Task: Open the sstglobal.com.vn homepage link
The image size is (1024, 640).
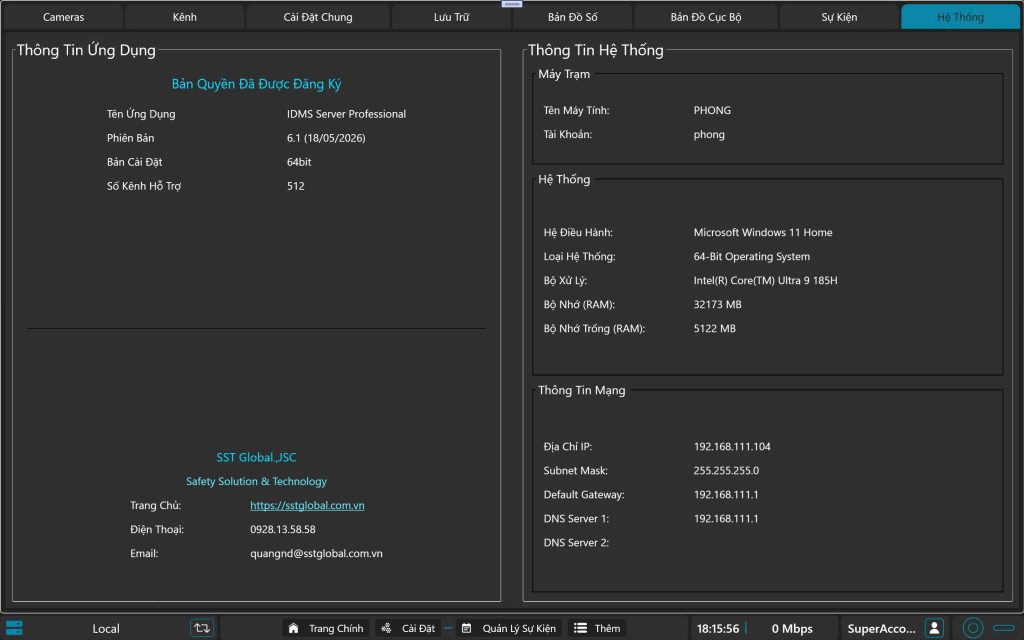Action: pyautogui.click(x=307, y=505)
